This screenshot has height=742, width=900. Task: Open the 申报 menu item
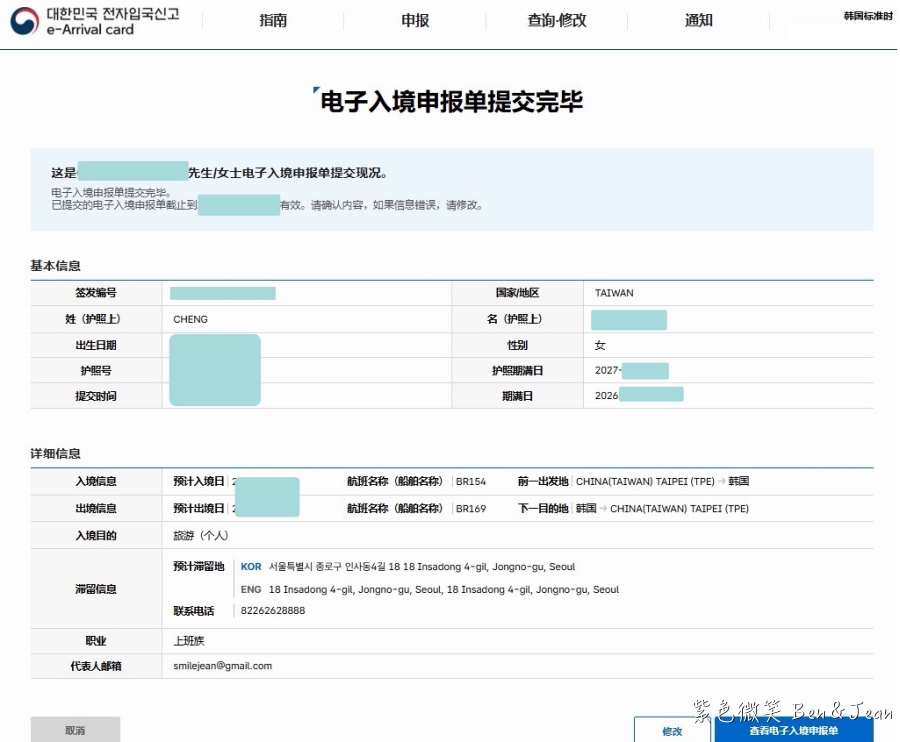414,20
